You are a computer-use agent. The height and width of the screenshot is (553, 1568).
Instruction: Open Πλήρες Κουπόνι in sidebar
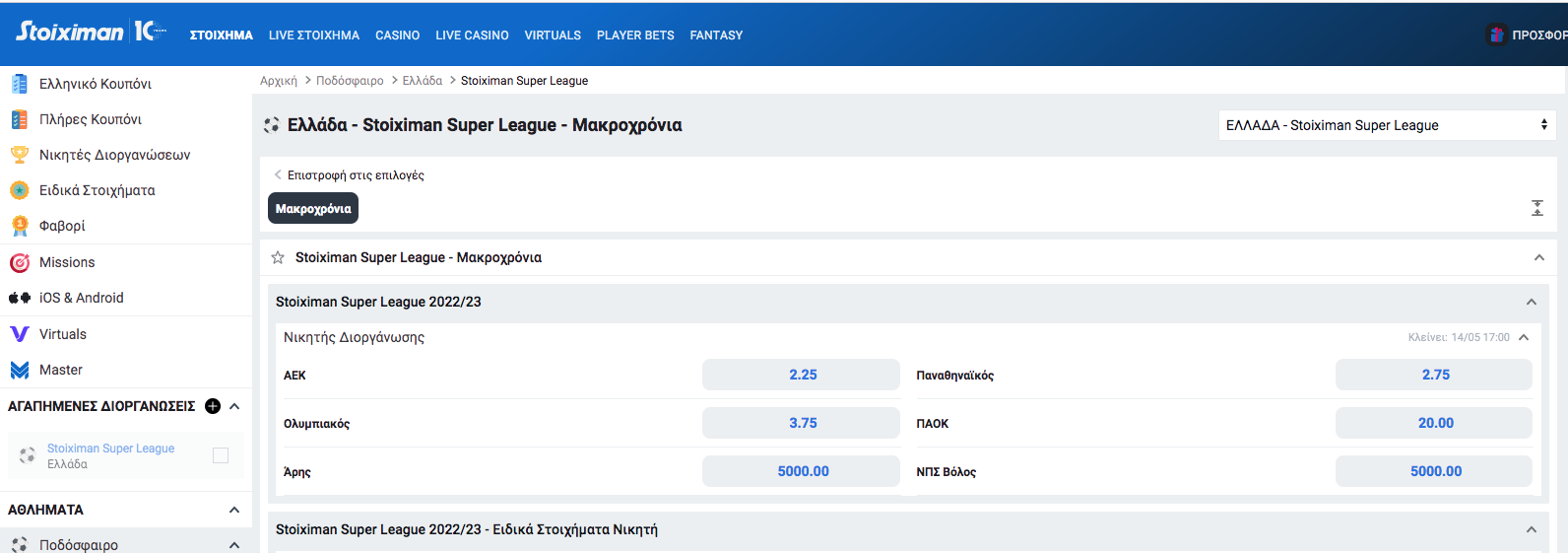91,119
